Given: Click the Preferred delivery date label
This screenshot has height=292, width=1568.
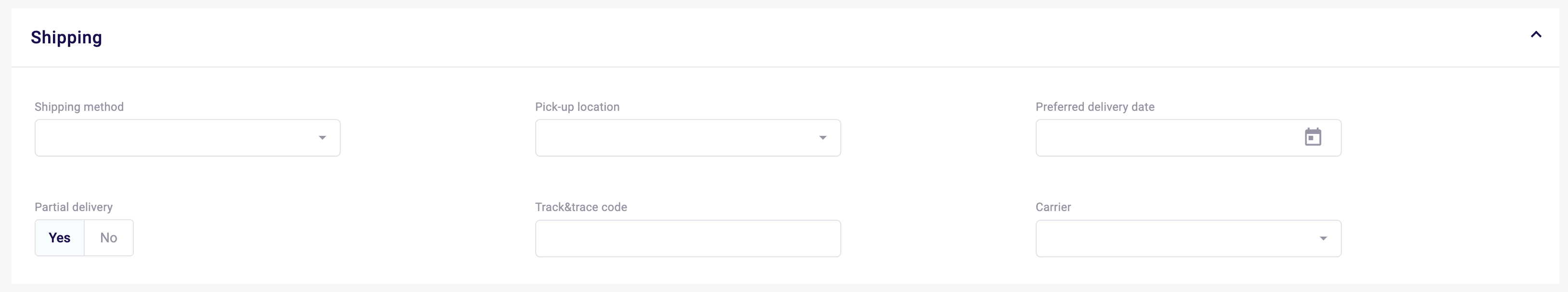Looking at the screenshot, I should click(x=1094, y=106).
